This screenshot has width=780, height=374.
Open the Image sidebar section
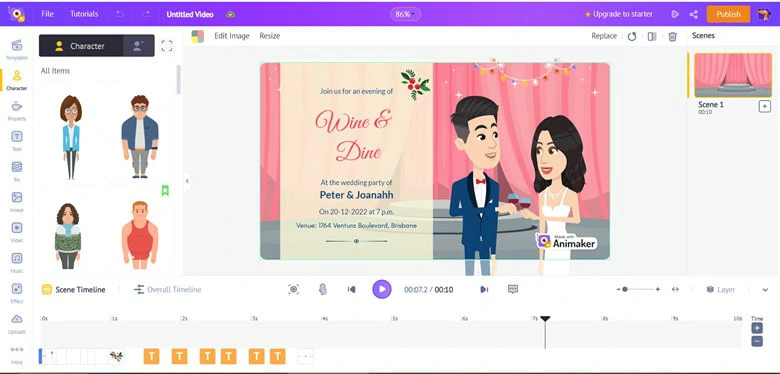click(16, 201)
